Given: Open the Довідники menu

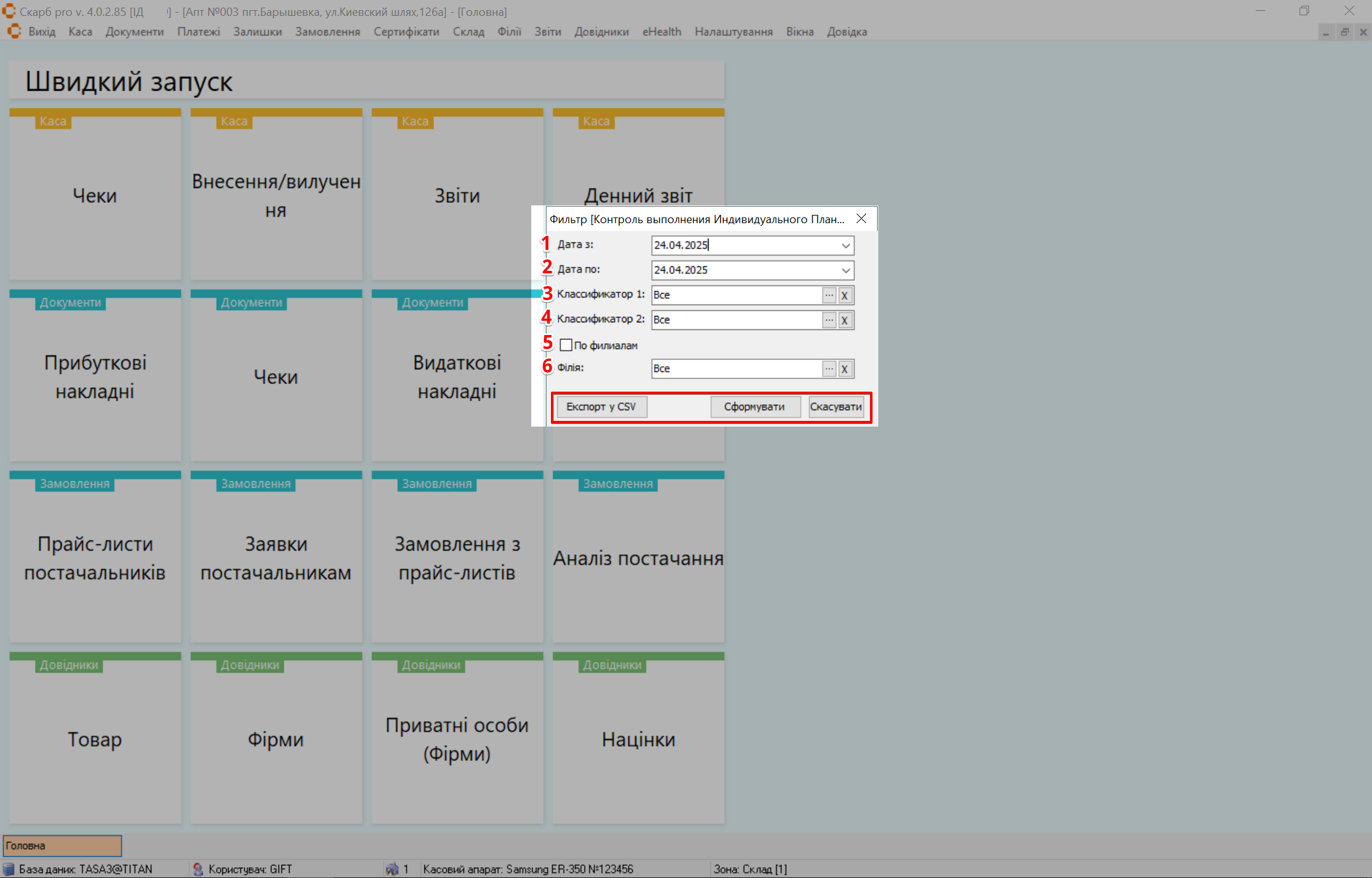Looking at the screenshot, I should coord(601,32).
